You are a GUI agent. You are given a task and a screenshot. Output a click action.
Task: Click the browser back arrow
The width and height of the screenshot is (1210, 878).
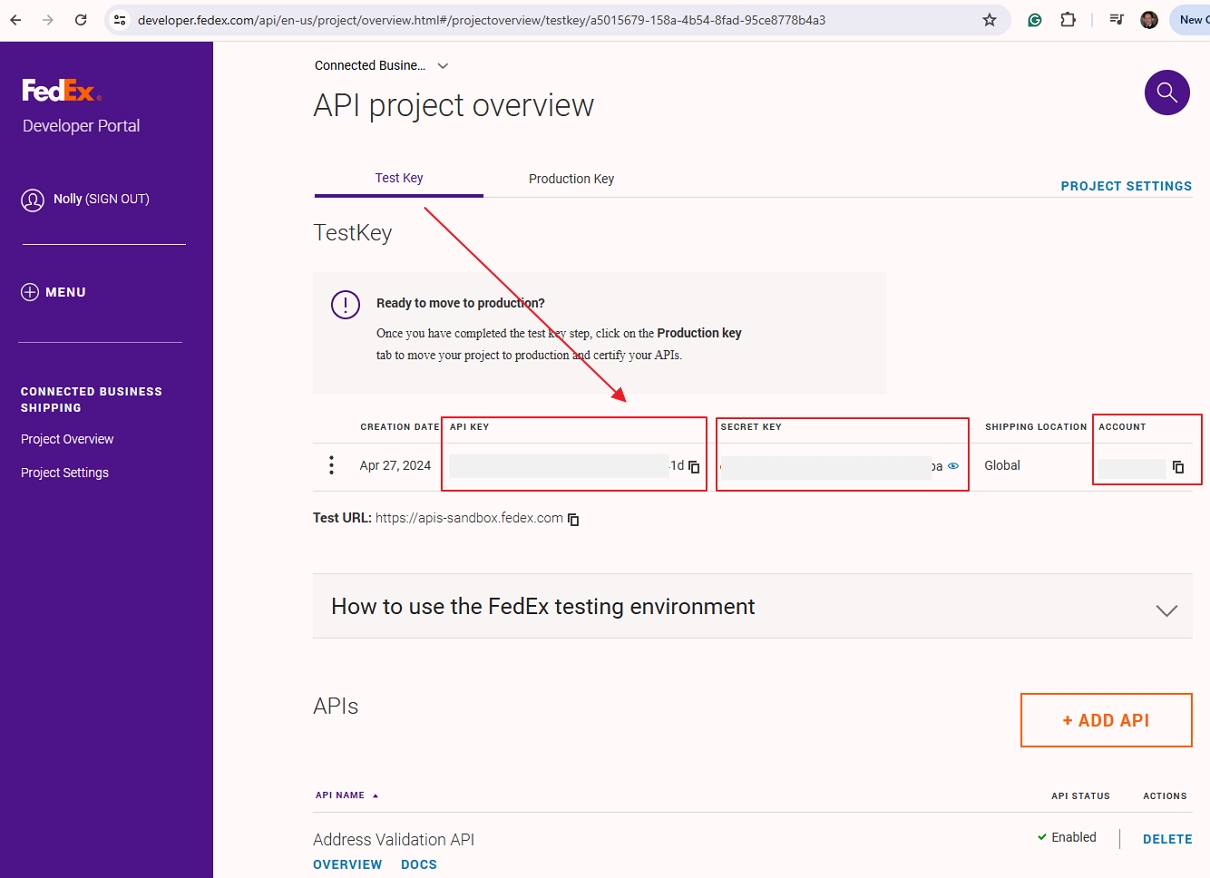[16, 20]
